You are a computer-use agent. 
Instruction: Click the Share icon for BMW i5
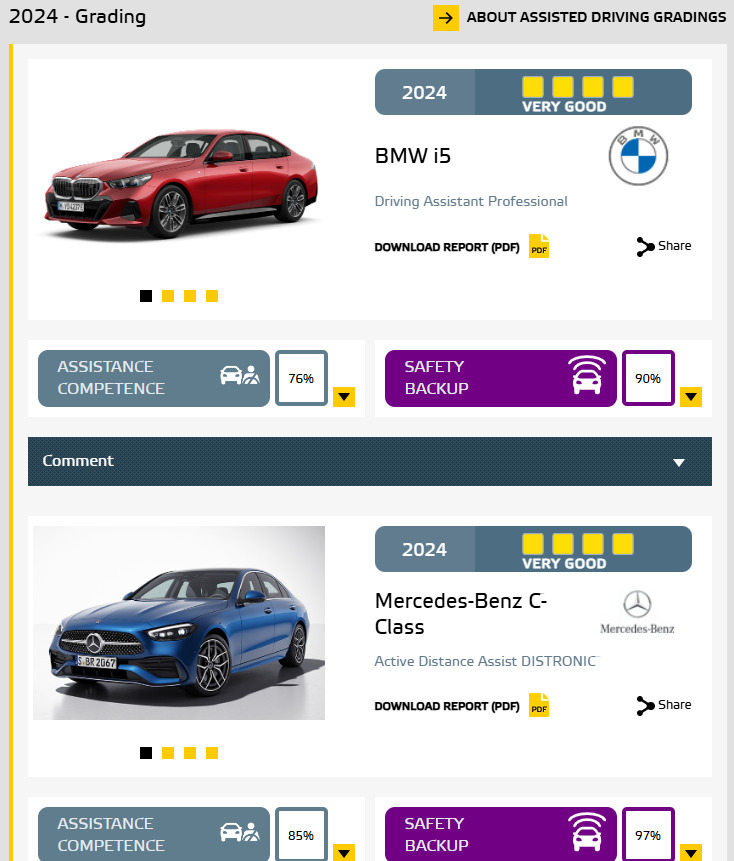coord(645,247)
